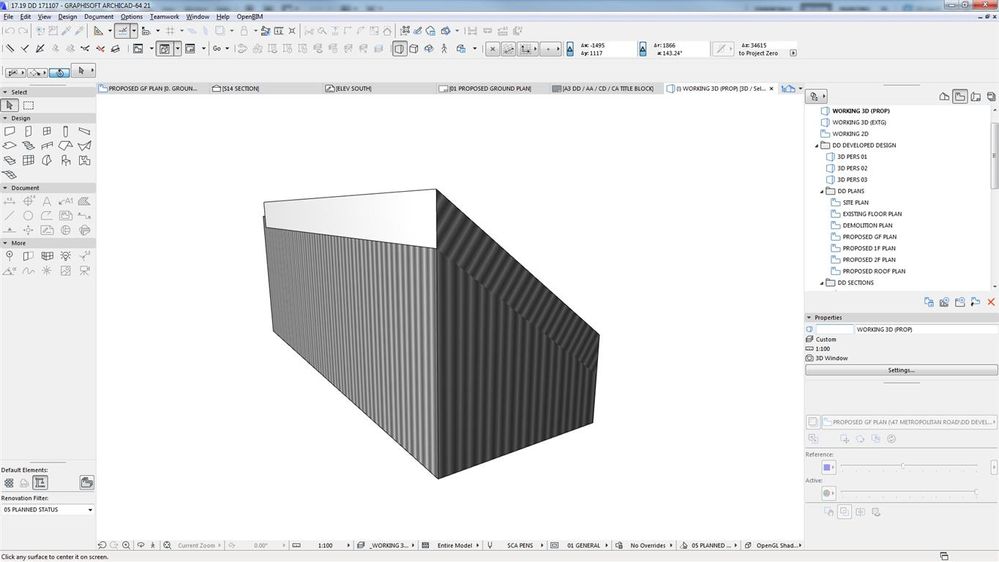Screen dimensions: 999x562
Task: Pick the Wall tool in Design section
Action: coord(10,131)
